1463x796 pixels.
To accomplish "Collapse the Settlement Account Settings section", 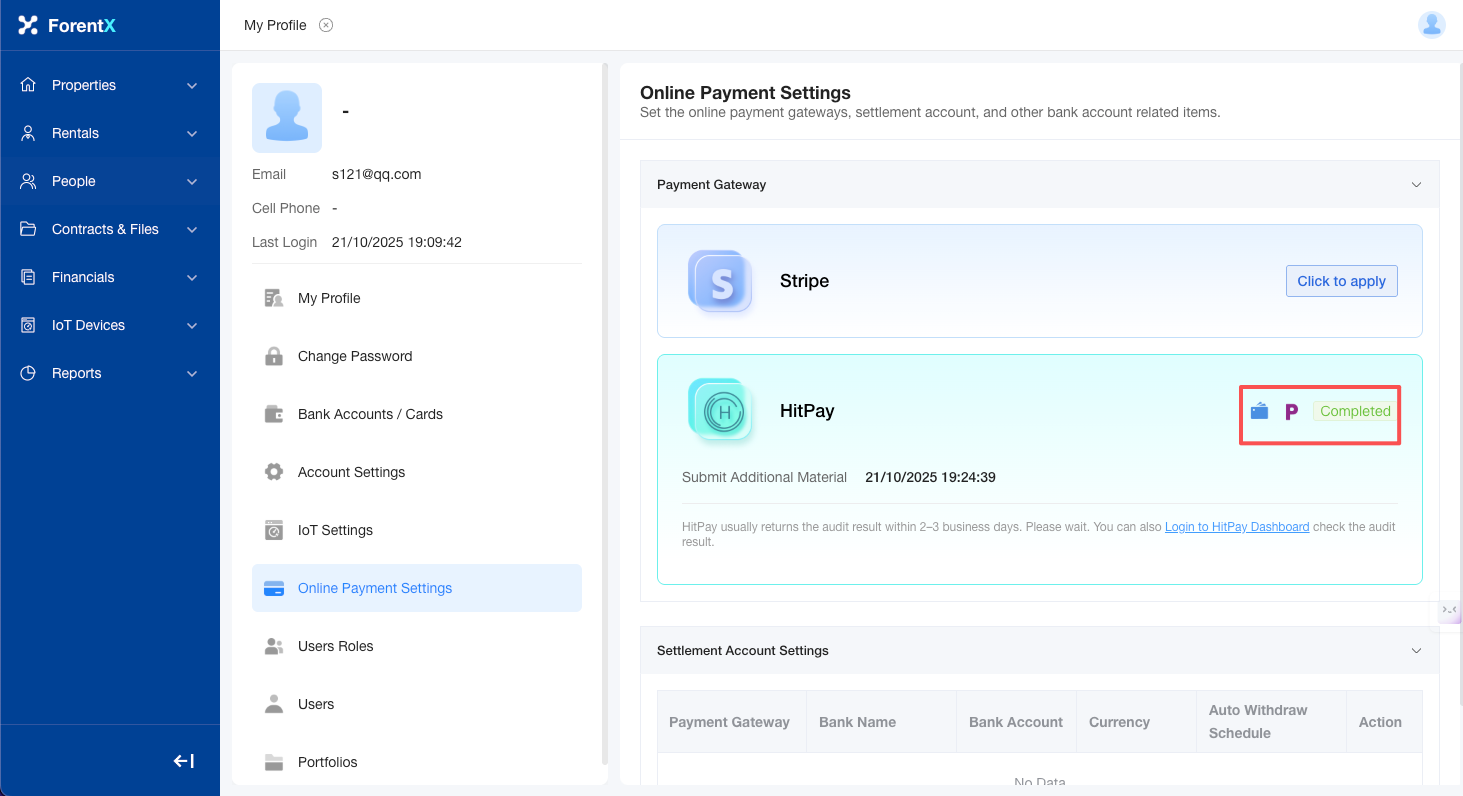I will click(1416, 651).
